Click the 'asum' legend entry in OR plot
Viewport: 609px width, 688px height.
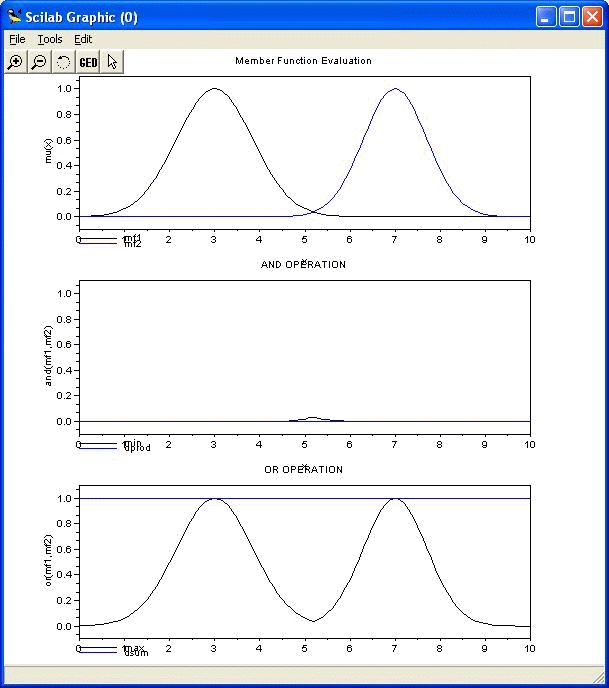pos(136,654)
